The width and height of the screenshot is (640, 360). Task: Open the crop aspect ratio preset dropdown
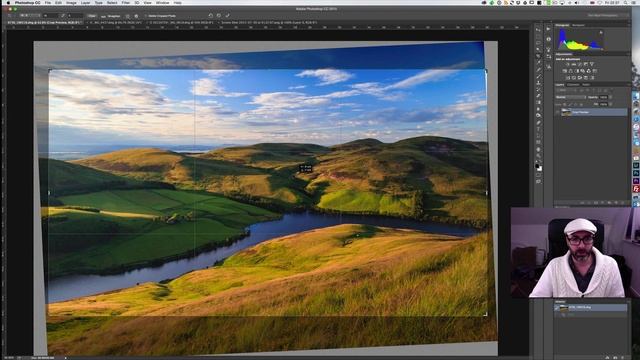click(30, 16)
